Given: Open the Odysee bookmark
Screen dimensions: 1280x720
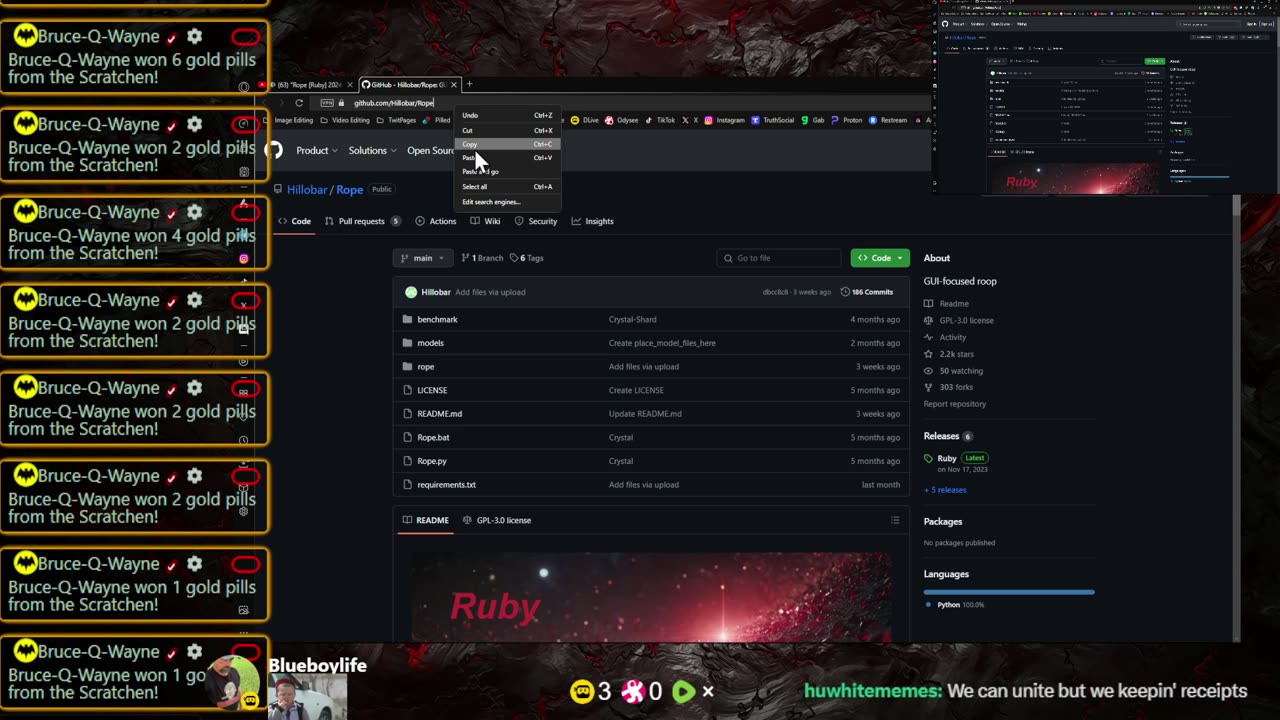Looking at the screenshot, I should [x=621, y=120].
